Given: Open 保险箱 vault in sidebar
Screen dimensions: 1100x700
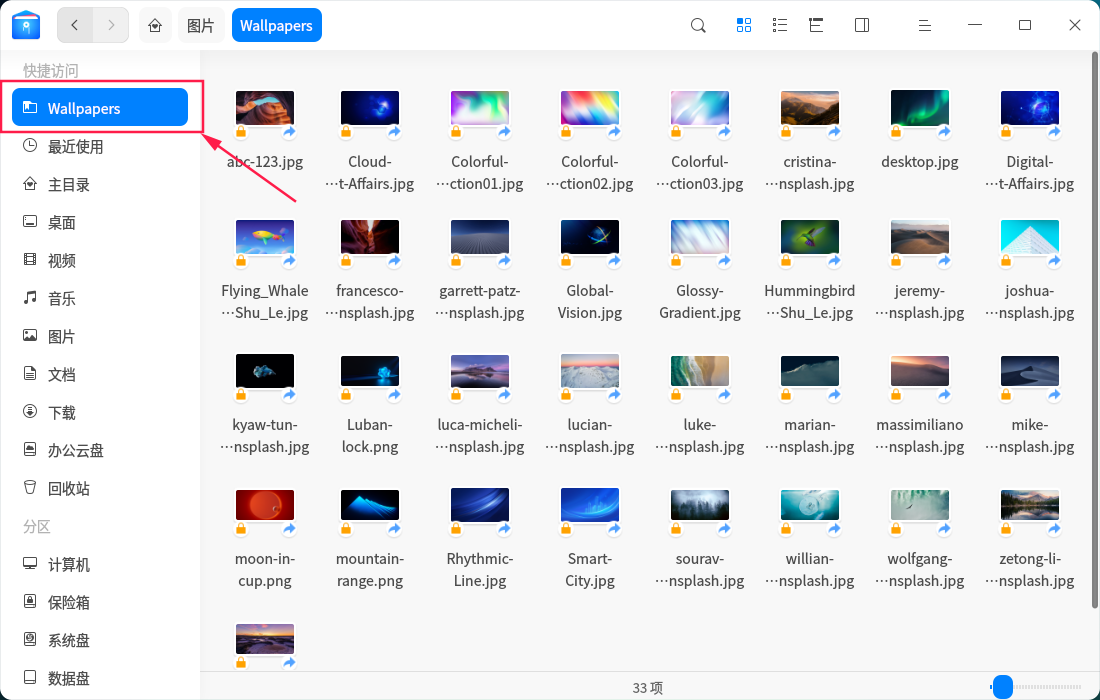Looking at the screenshot, I should click(100, 602).
